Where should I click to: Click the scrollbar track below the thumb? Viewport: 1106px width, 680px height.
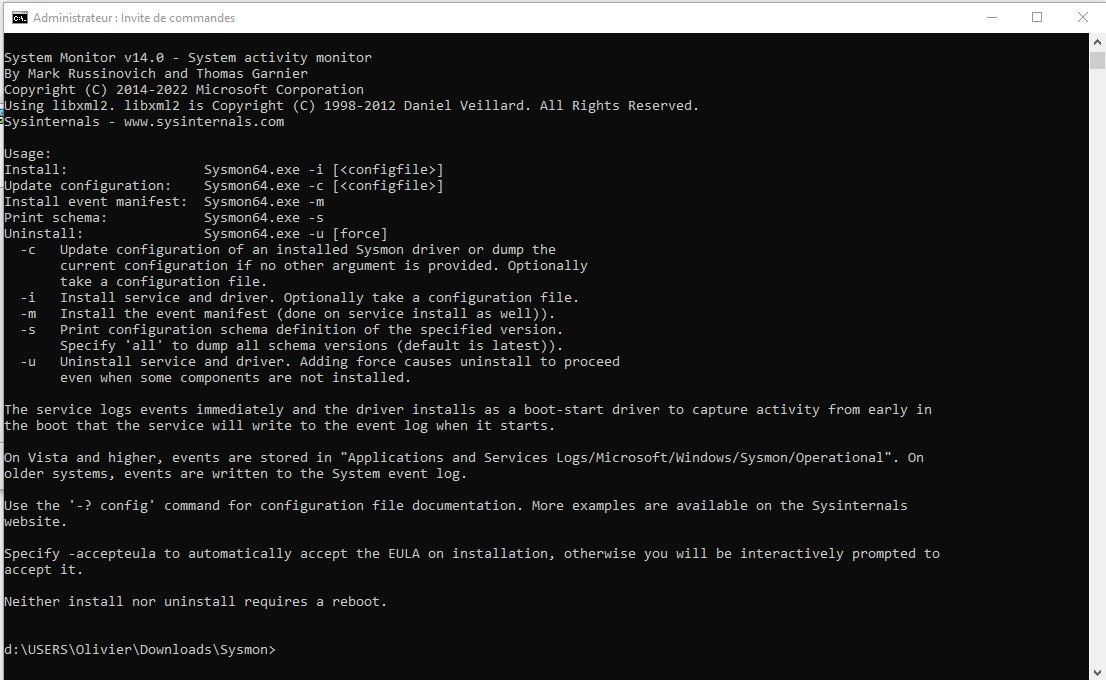click(x=1097, y=400)
